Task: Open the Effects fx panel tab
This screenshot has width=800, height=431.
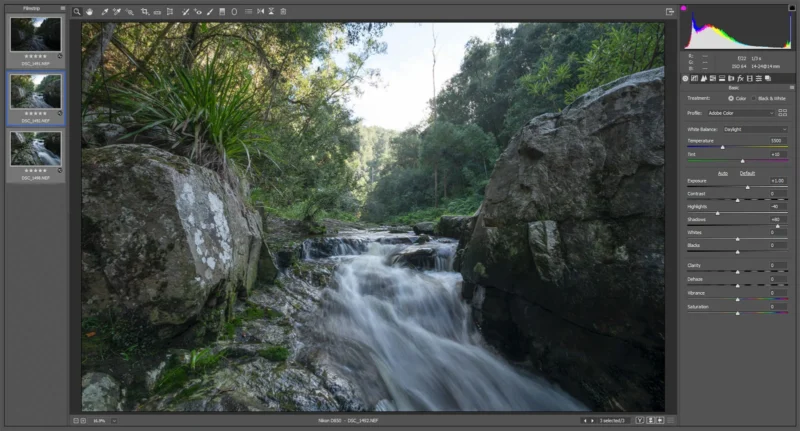Action: click(x=740, y=79)
